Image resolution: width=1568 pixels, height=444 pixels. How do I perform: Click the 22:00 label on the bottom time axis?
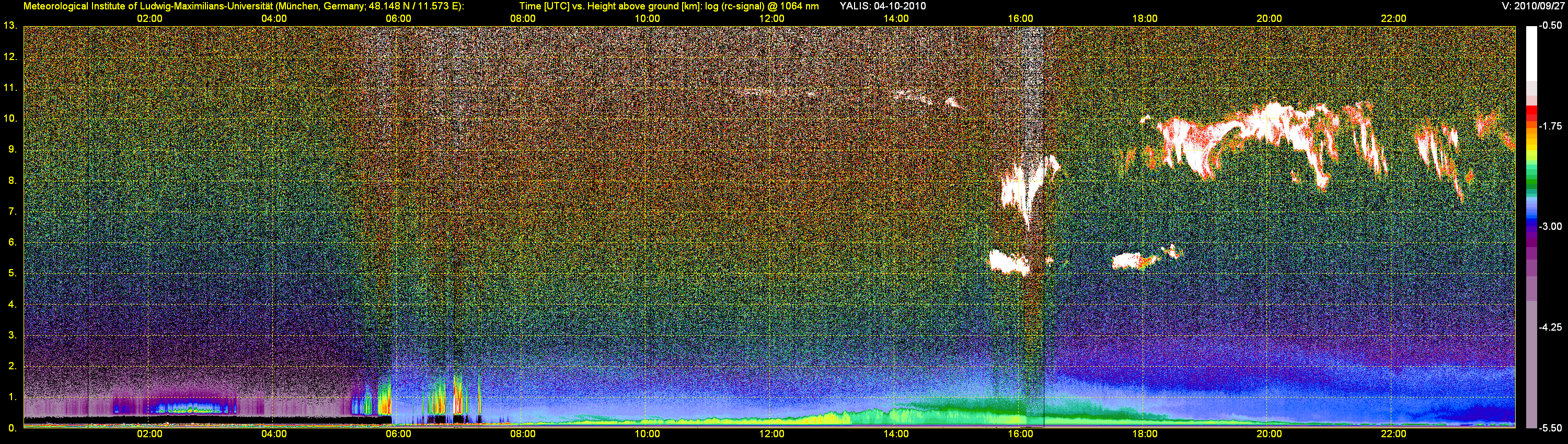click(x=1394, y=434)
